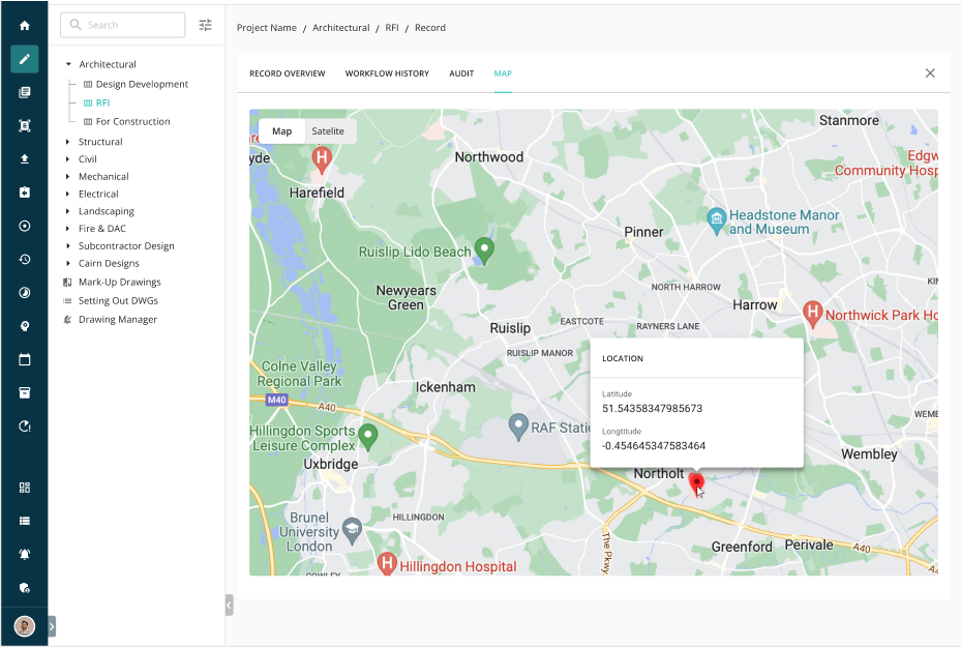Open the history clock icon in the sidebar
Image resolution: width=964 pixels, height=649 pixels.
point(25,259)
